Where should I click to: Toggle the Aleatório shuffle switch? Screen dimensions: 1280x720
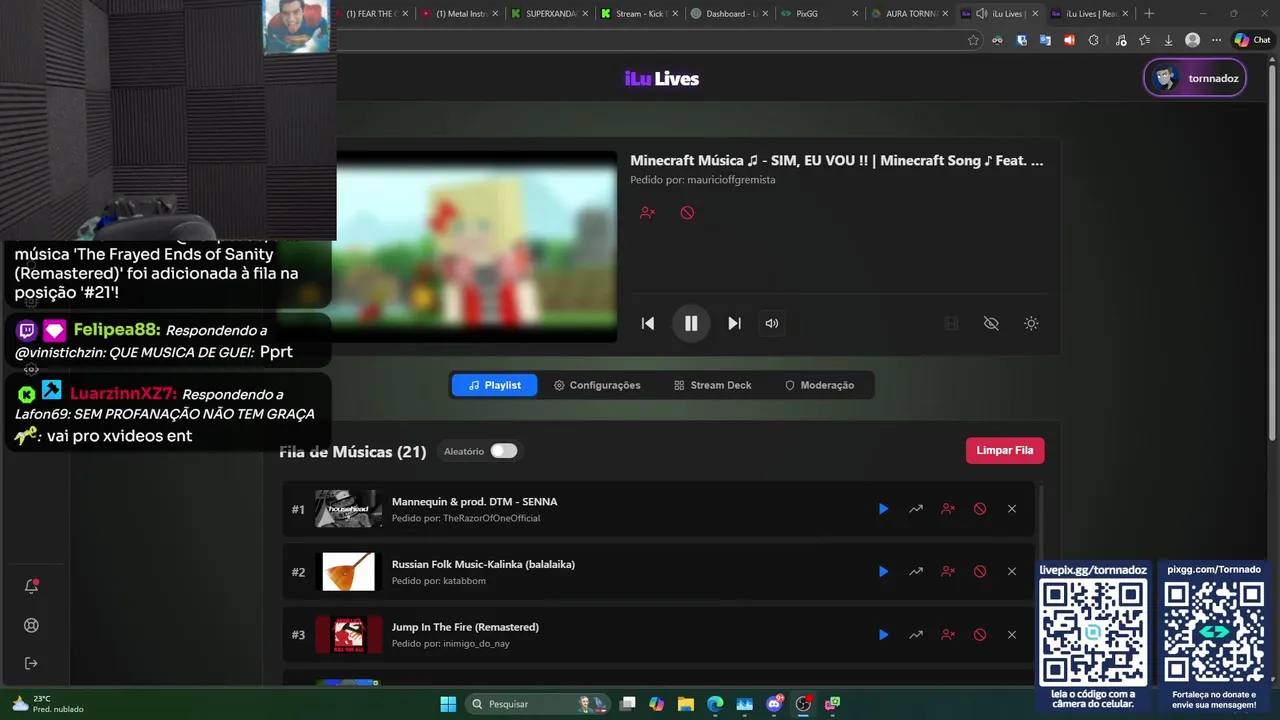pos(504,451)
